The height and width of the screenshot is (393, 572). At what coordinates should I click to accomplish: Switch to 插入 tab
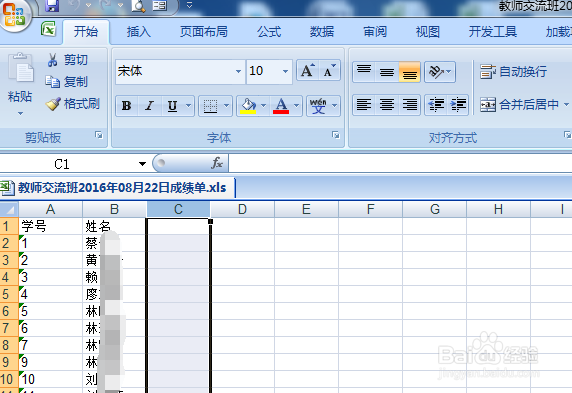point(139,32)
